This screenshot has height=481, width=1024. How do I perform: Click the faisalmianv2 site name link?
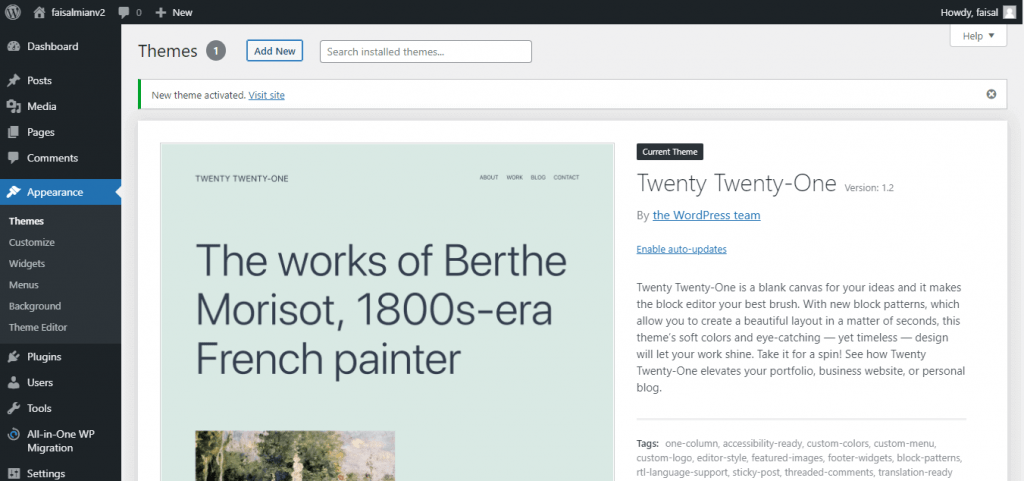(78, 12)
